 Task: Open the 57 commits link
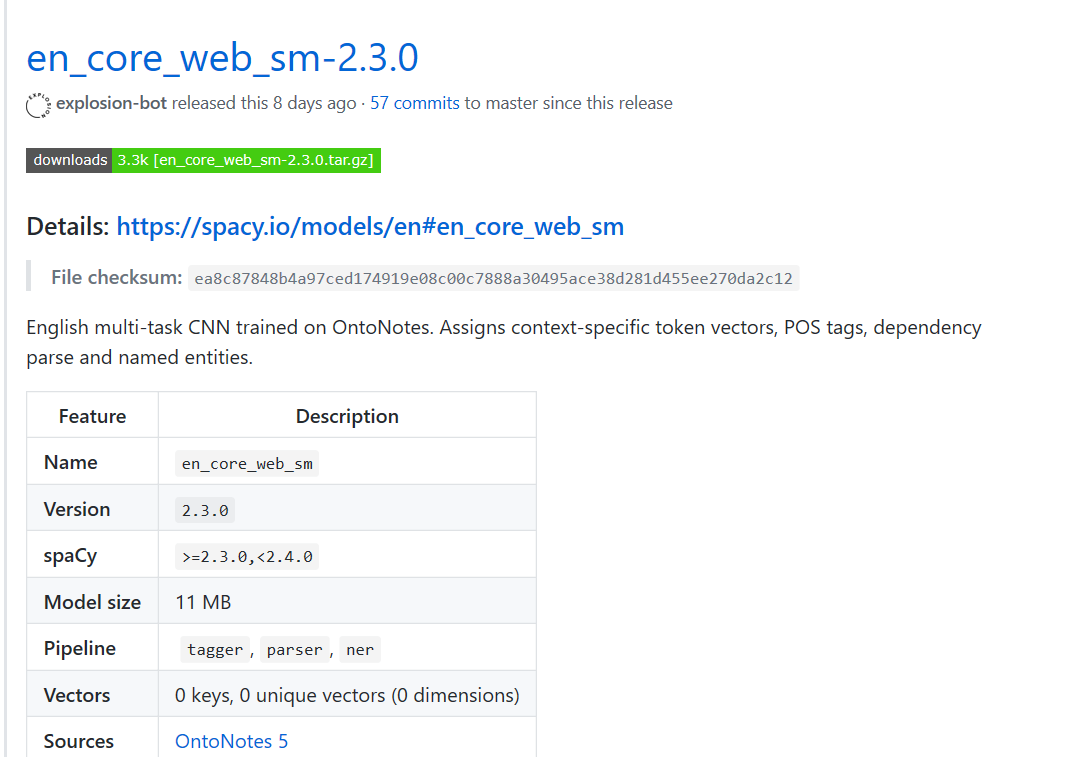click(415, 103)
